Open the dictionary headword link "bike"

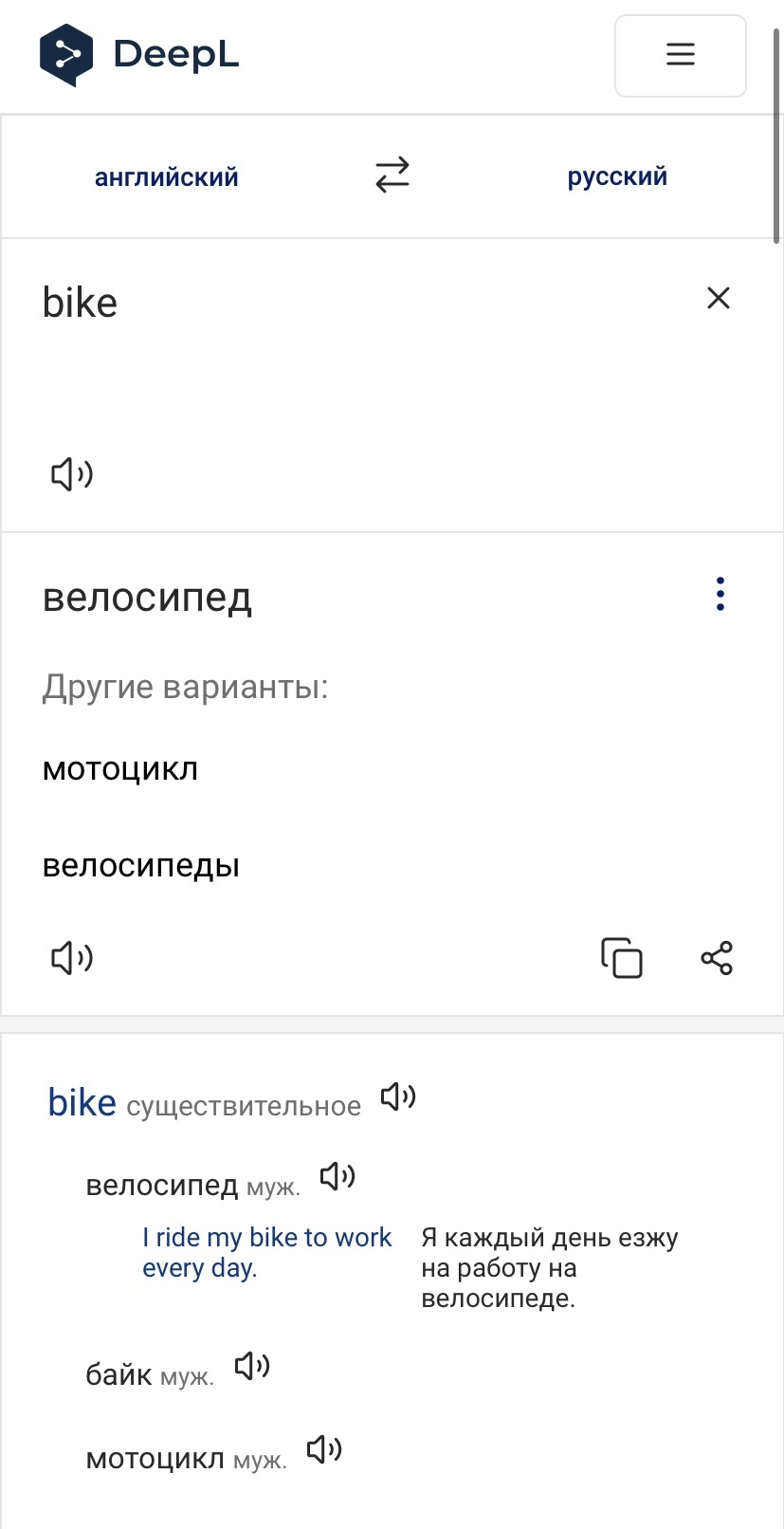point(82,1103)
